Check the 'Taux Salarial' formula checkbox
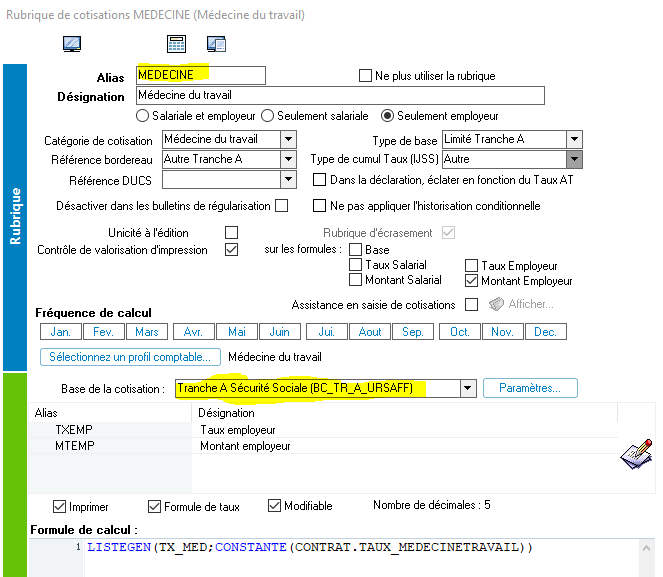Image resolution: width=663 pixels, height=577 pixels. [x=356, y=266]
